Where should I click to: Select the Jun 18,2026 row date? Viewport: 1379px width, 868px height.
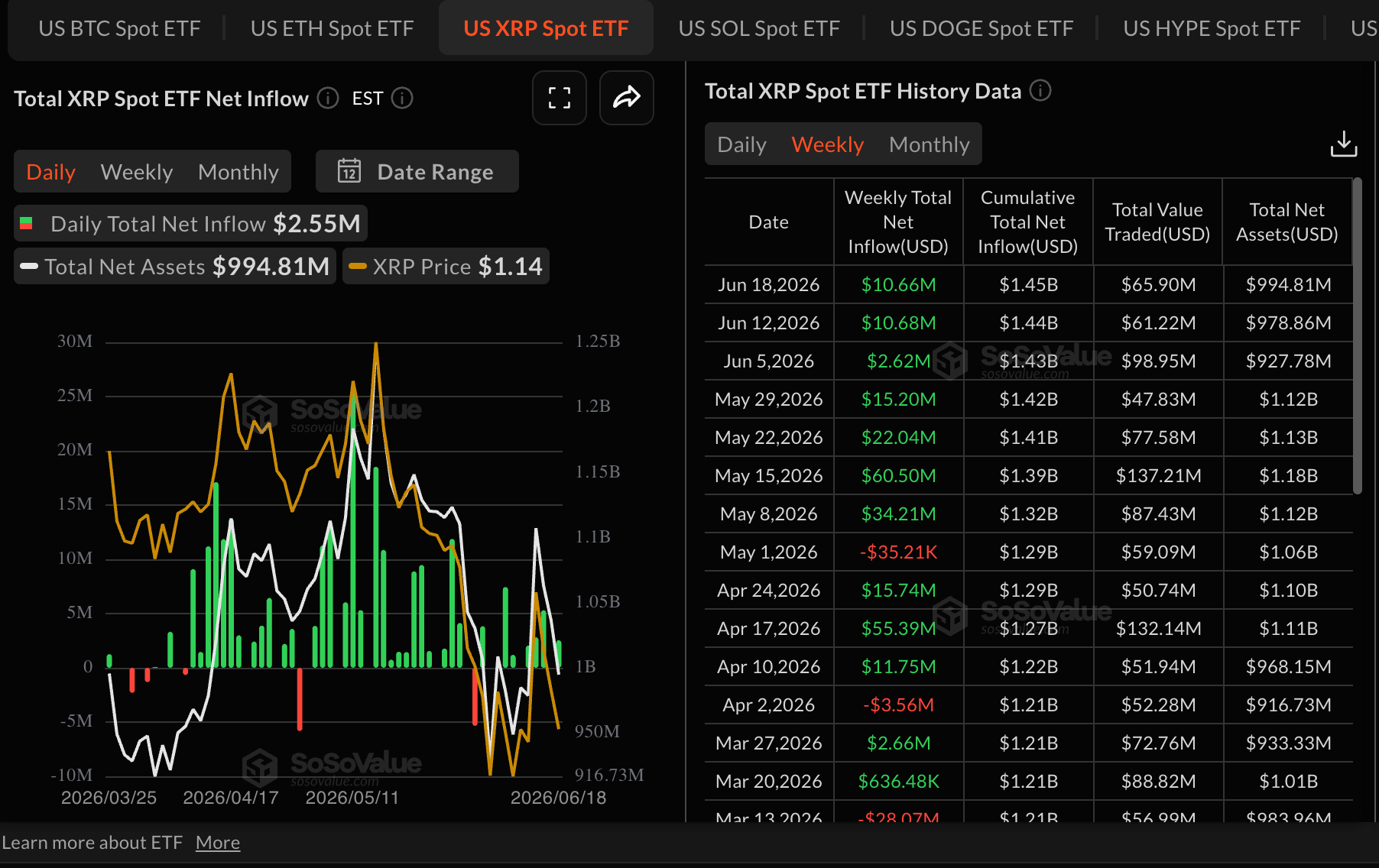click(x=768, y=284)
